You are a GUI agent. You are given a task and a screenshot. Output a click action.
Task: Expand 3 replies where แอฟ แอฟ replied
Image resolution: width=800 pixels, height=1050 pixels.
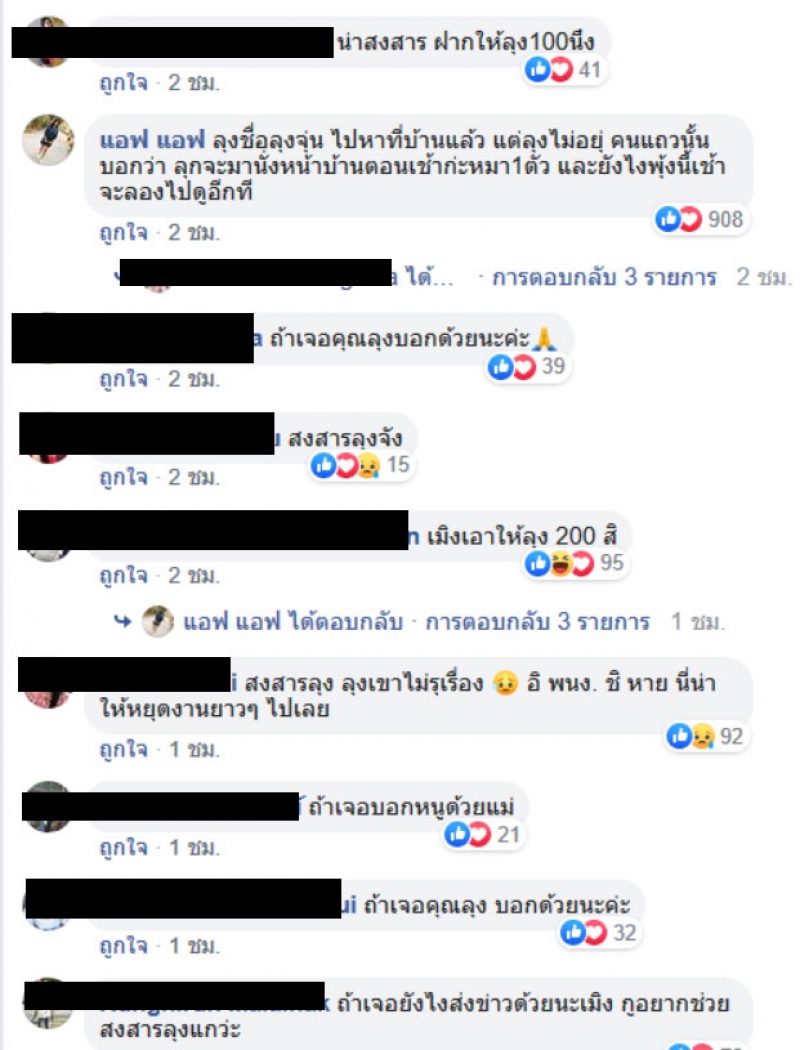[537, 621]
